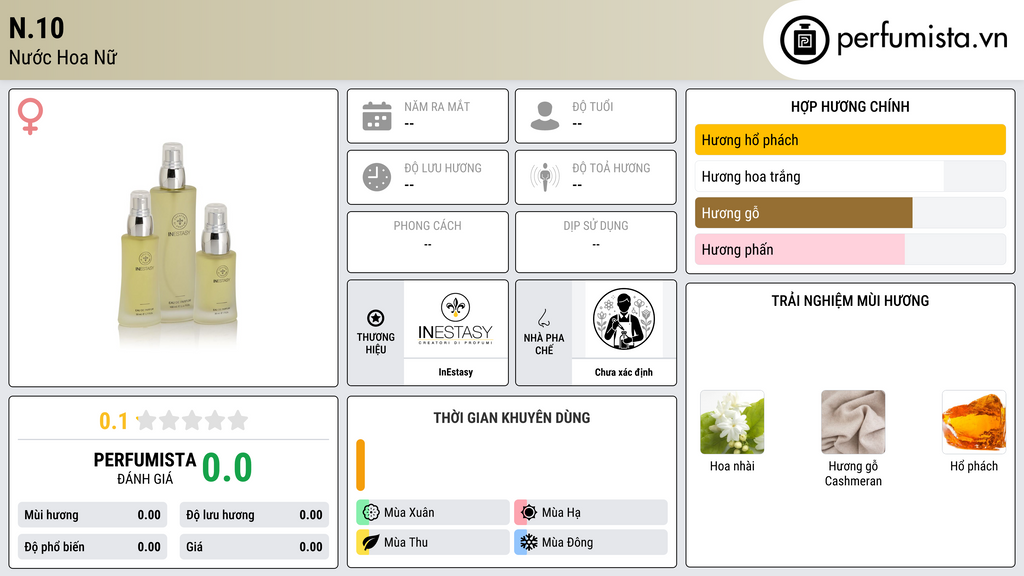Click the Hổ phách note caption
The width and height of the screenshot is (1024, 576).
(x=974, y=466)
